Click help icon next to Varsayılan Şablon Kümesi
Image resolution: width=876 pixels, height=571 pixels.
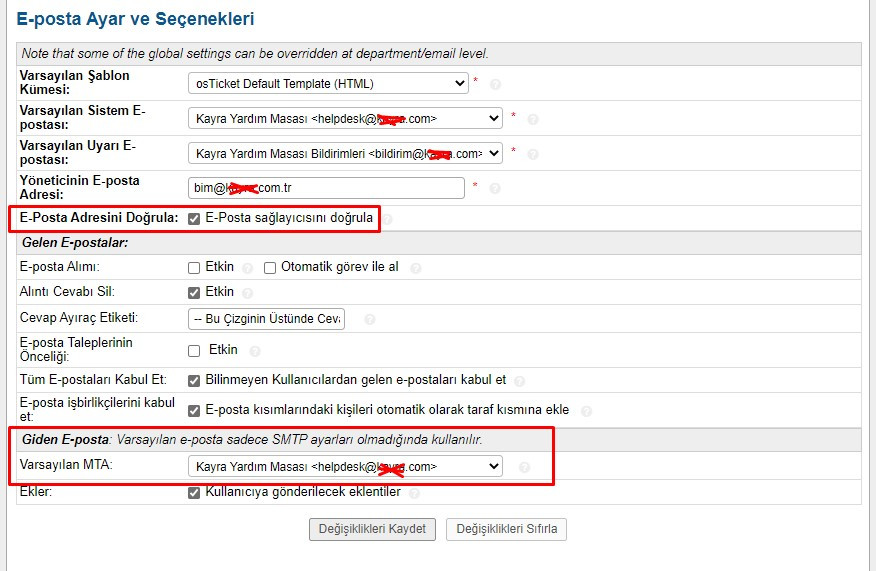(496, 85)
